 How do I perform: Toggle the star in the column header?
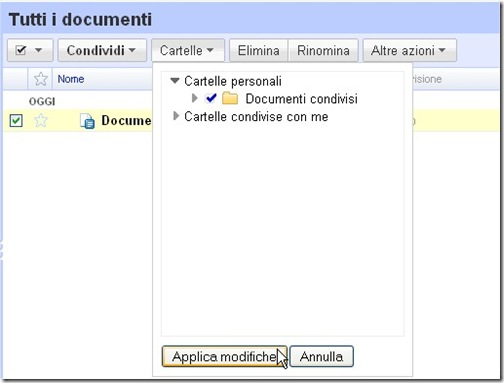click(41, 79)
